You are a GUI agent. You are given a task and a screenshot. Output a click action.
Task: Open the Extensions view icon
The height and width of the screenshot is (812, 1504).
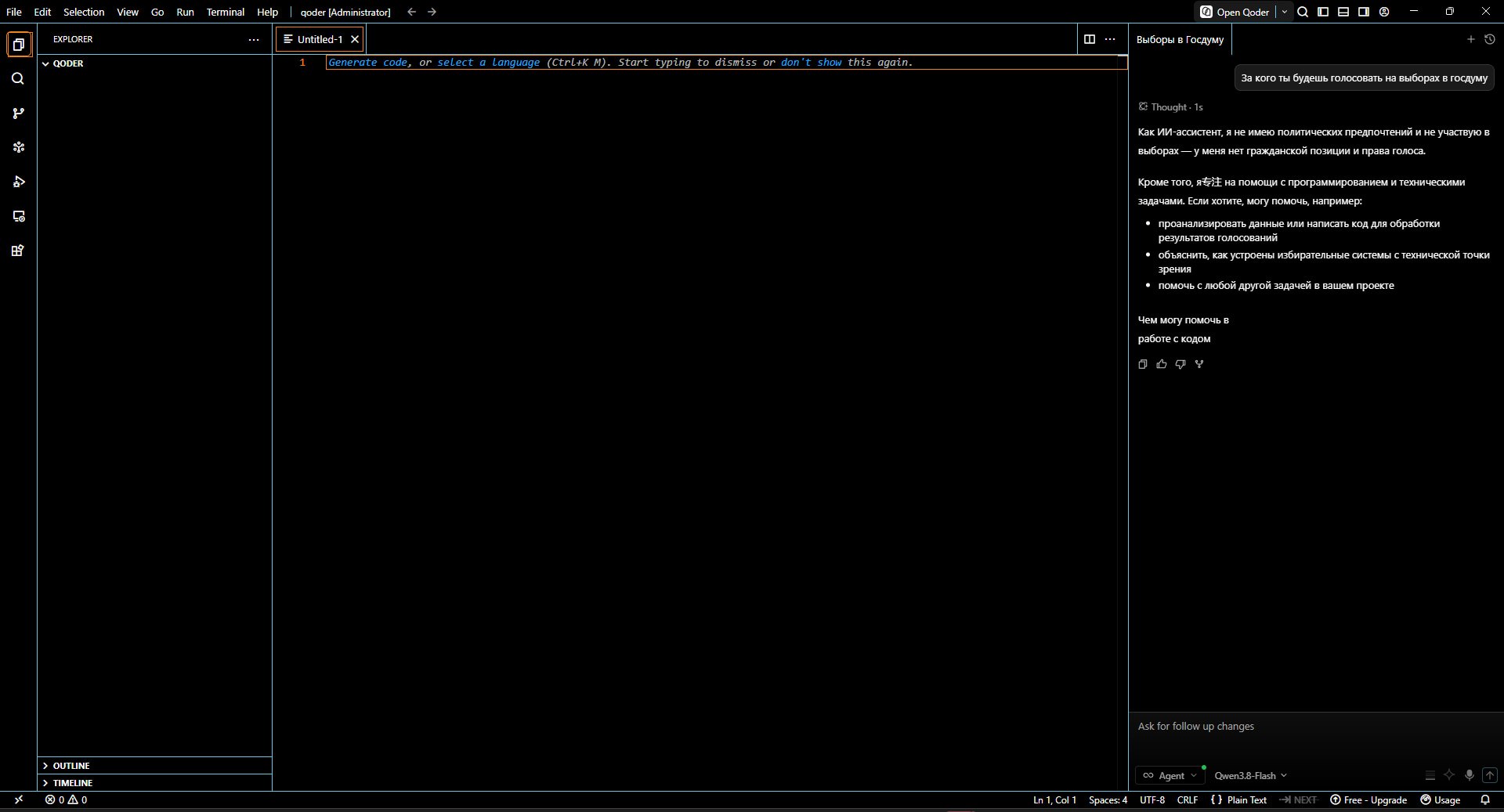[18, 251]
